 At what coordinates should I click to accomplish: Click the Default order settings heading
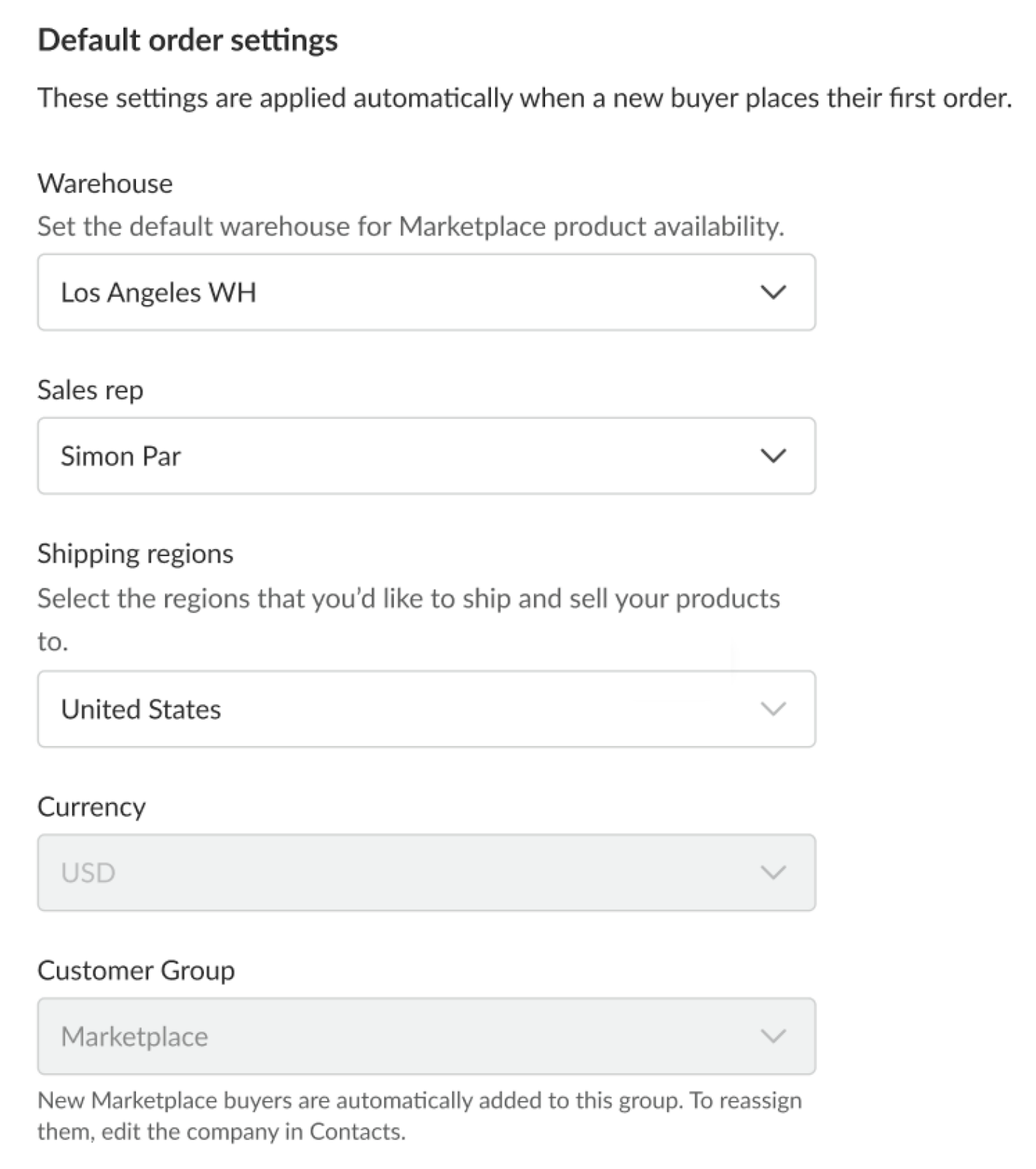pos(188,39)
